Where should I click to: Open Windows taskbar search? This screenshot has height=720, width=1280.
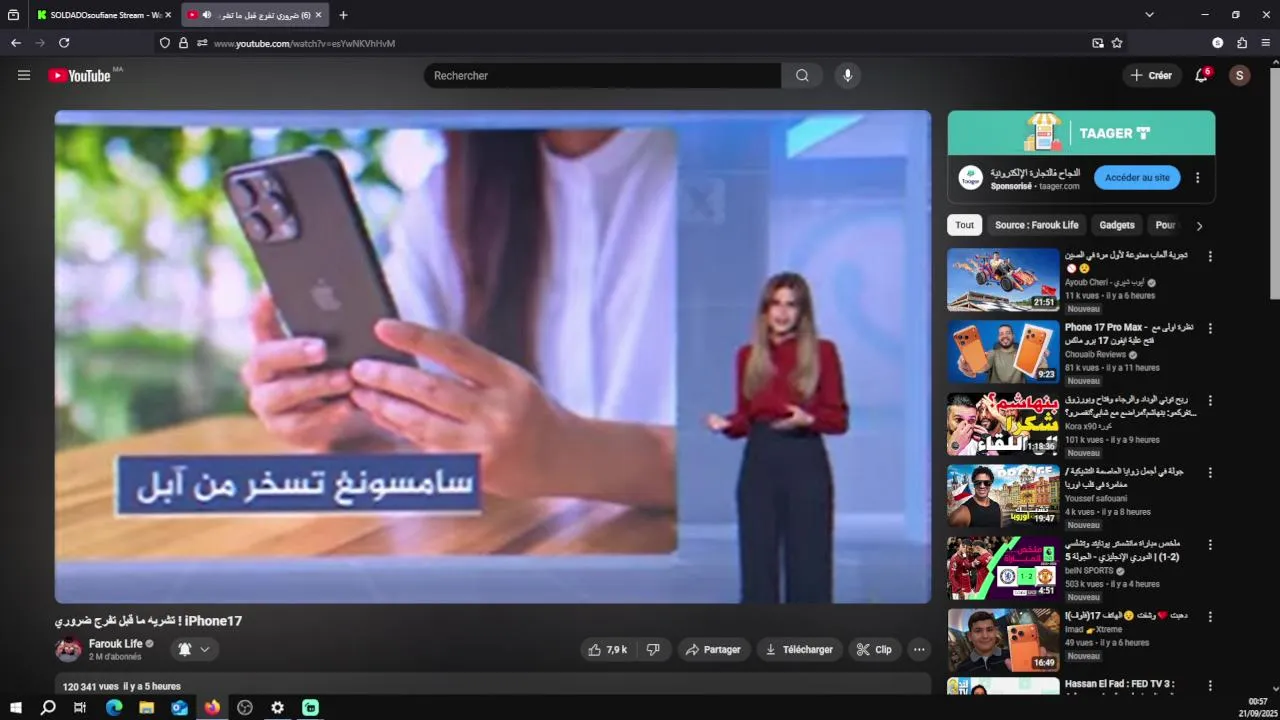click(48, 707)
